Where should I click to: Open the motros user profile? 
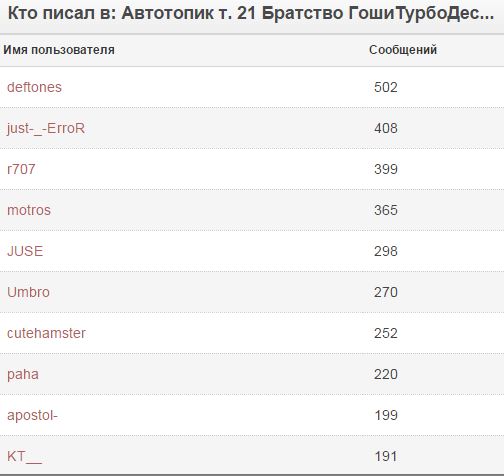point(29,210)
